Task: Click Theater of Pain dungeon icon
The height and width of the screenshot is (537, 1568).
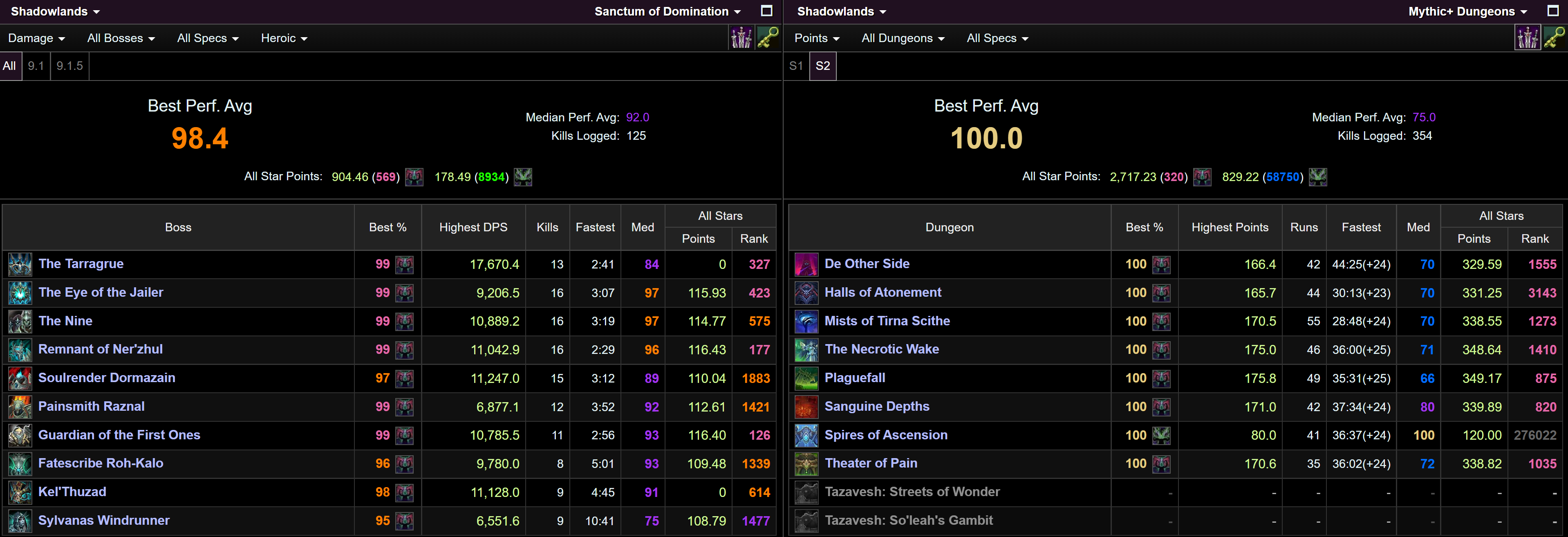Action: click(806, 463)
